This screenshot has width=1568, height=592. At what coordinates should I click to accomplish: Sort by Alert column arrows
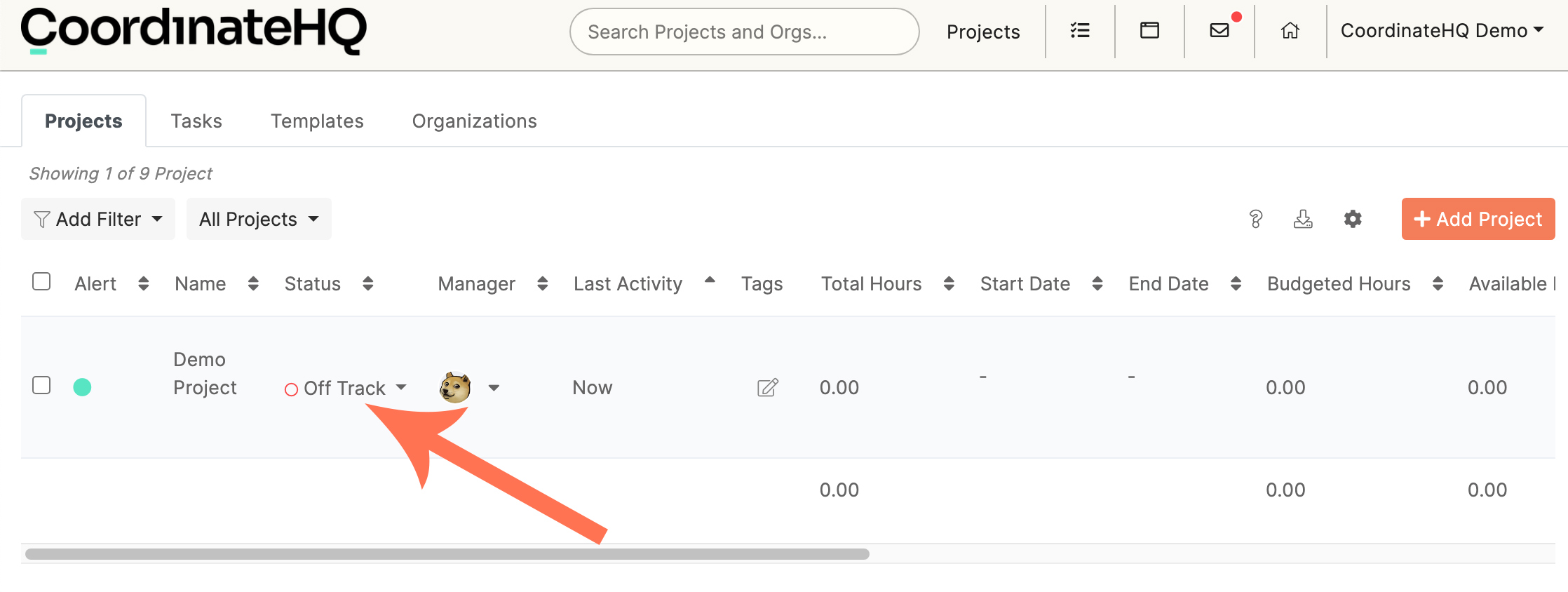click(144, 283)
